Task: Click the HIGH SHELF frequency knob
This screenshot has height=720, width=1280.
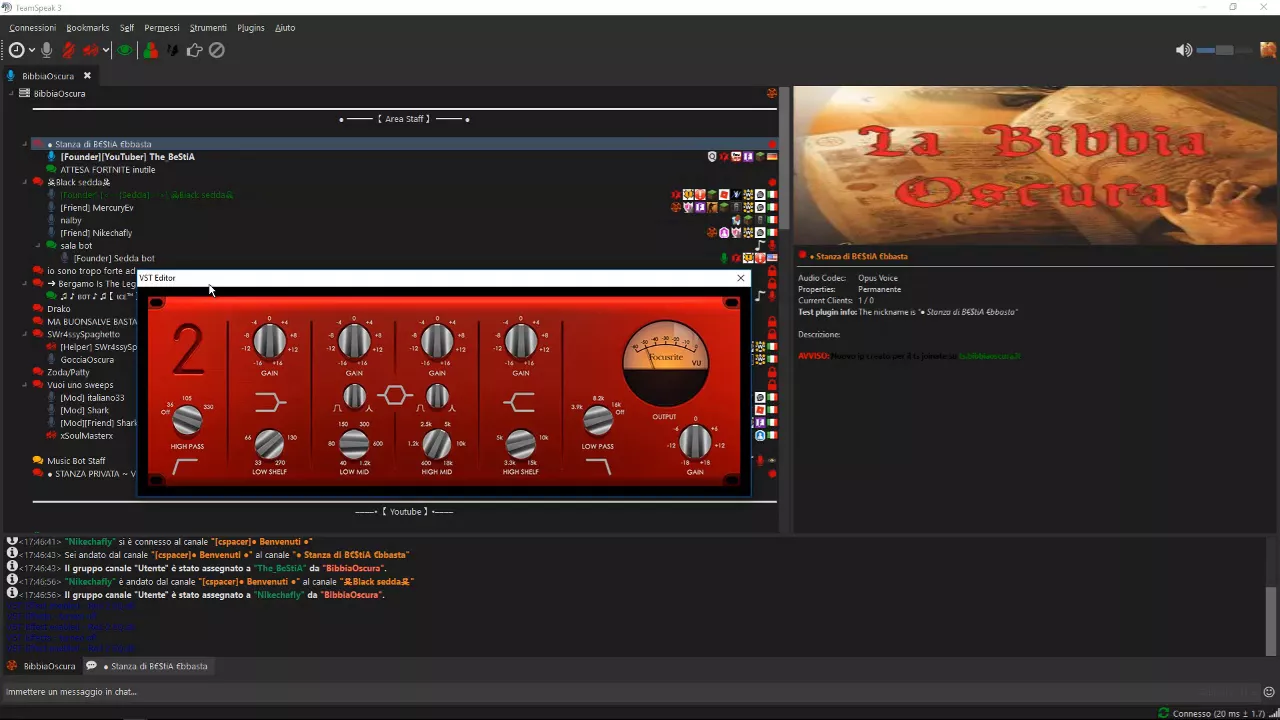Action: 520,444
